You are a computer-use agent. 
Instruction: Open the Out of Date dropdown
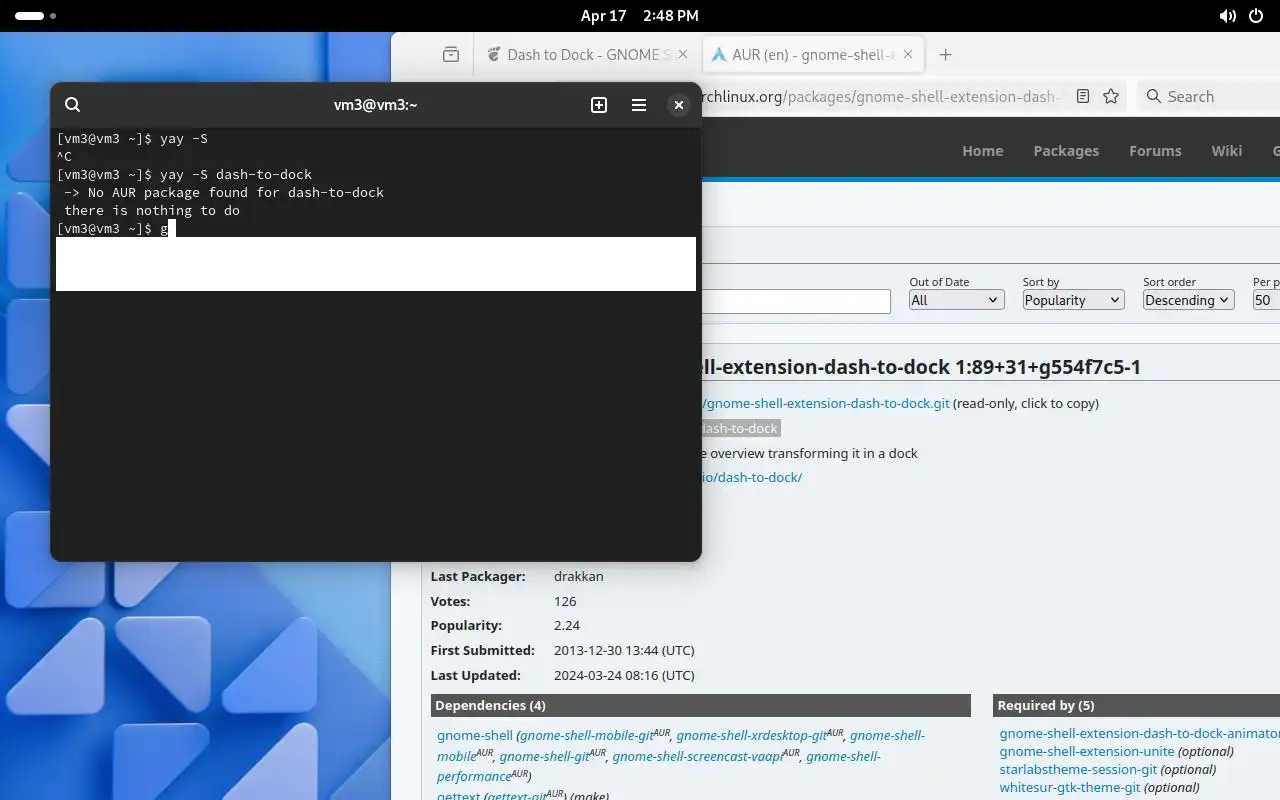coord(956,300)
